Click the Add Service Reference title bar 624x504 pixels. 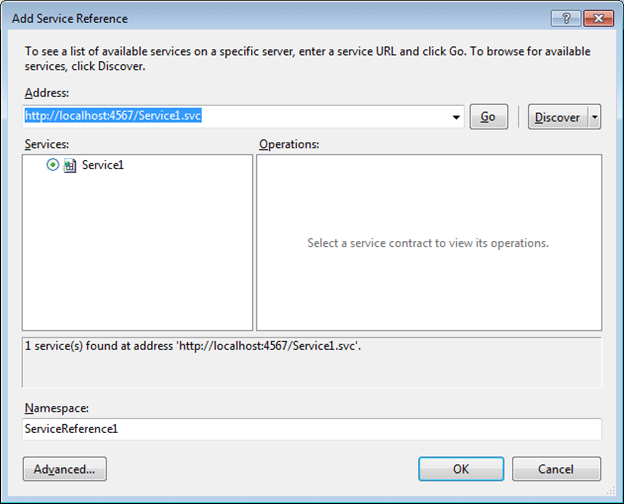250,17
